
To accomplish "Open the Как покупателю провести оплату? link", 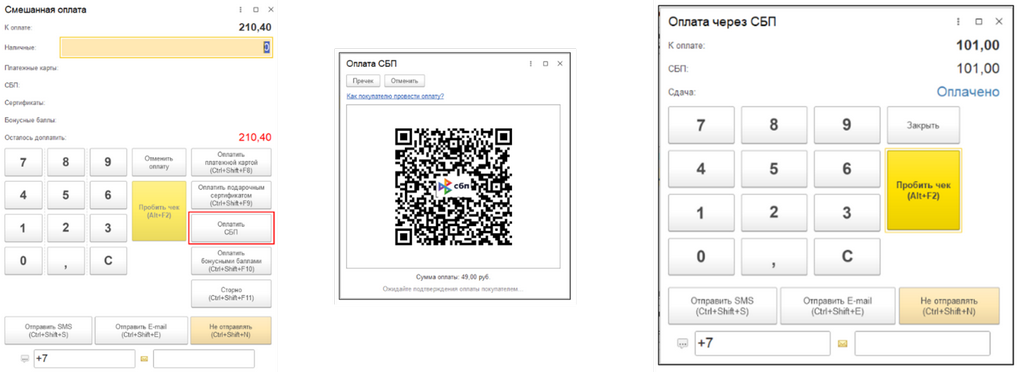I will pos(395,96).
